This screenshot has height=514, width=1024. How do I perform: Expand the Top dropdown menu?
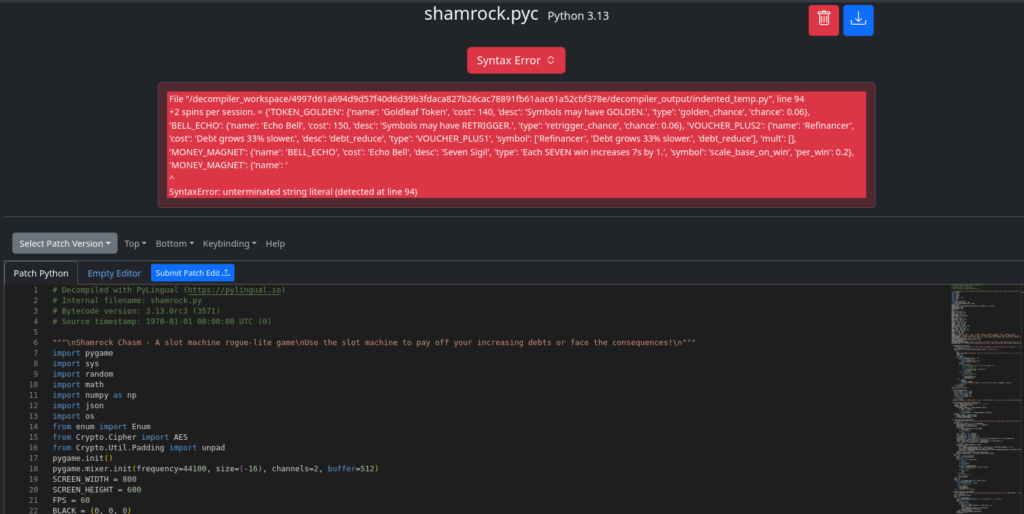[x=135, y=243]
